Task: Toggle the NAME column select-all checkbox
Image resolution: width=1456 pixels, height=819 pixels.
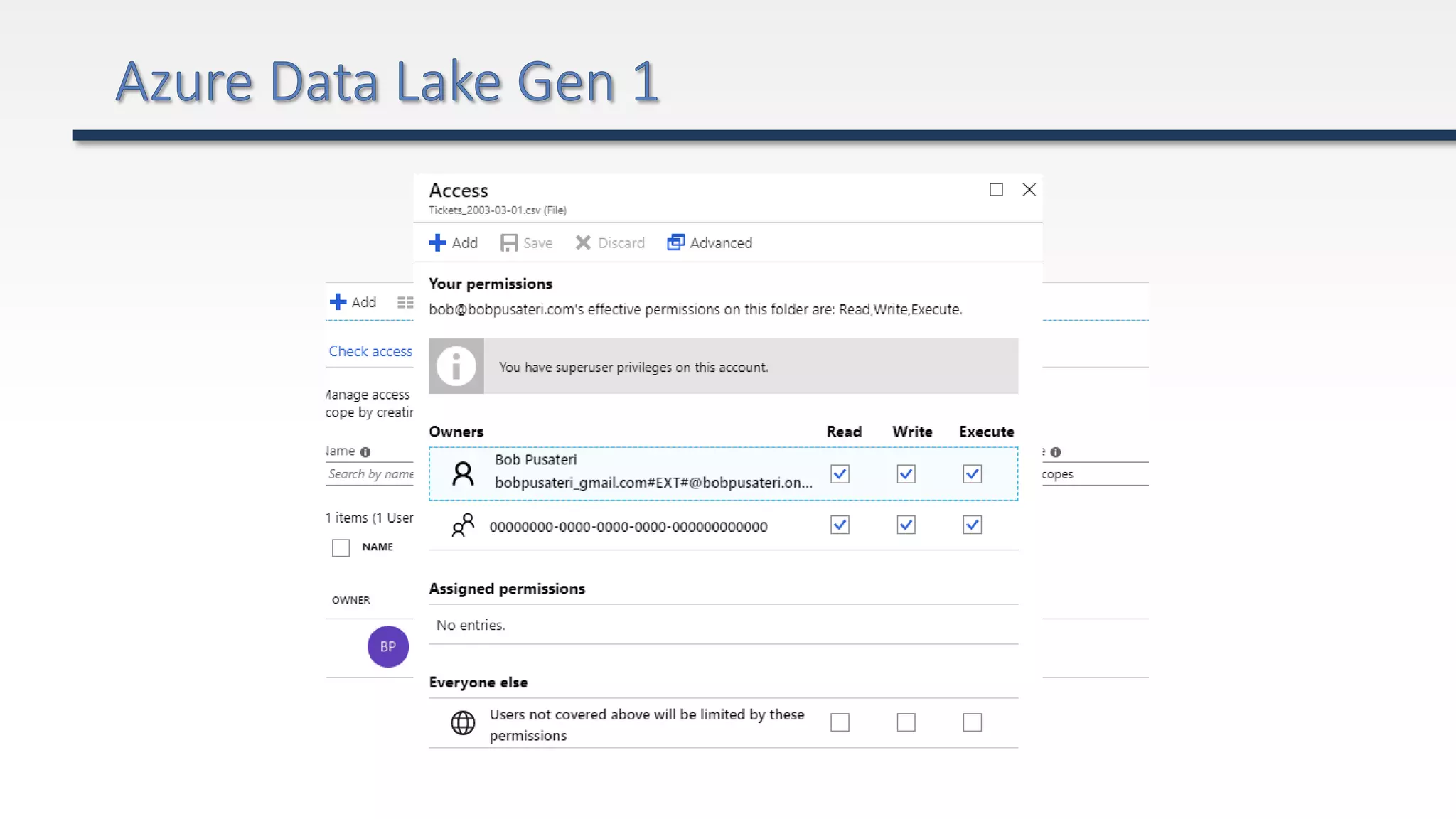Action: pos(341,548)
